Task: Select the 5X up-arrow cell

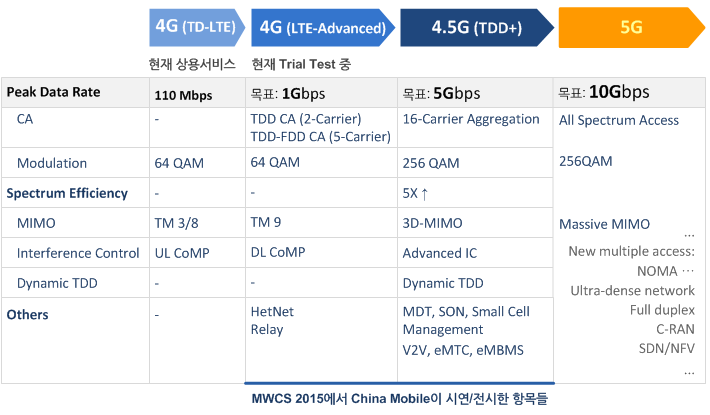Action: click(475, 193)
